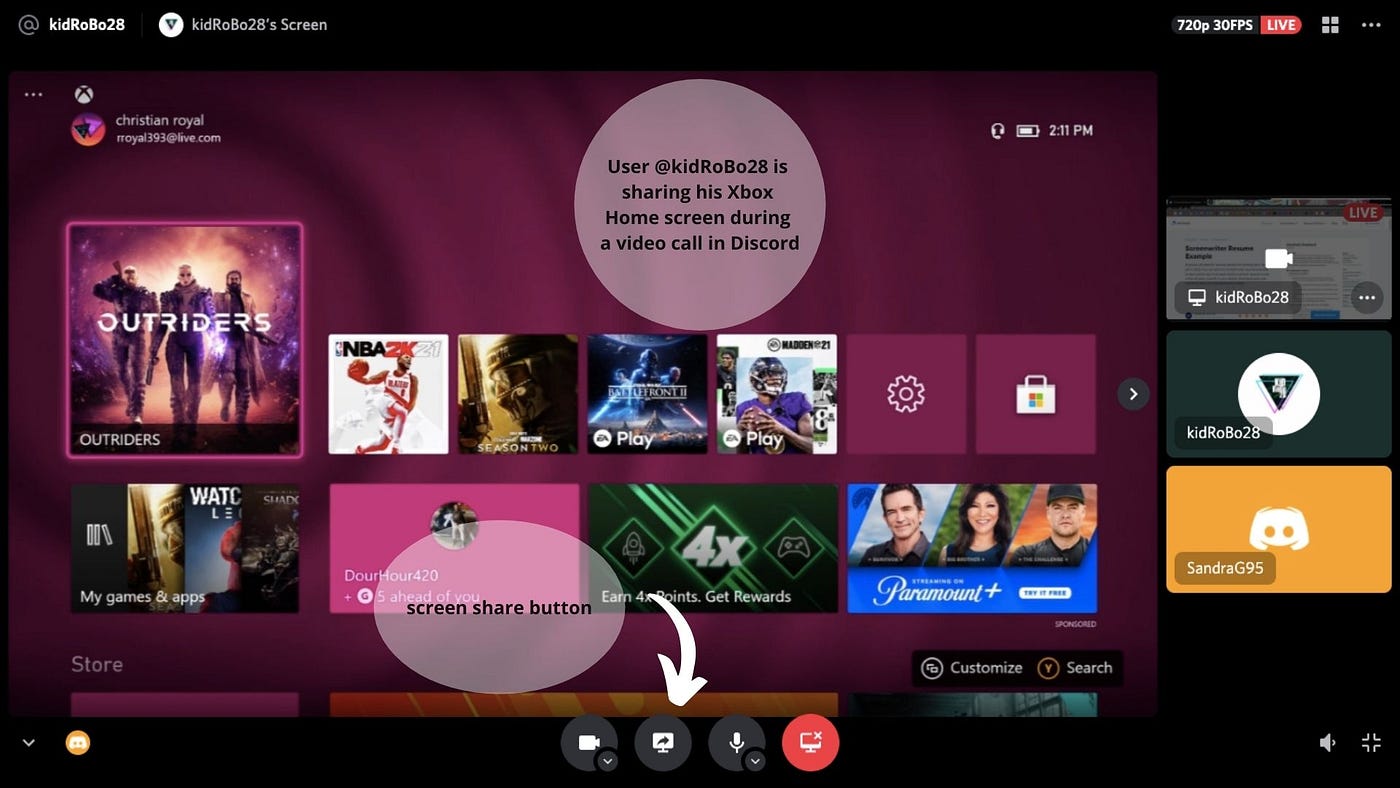Click the red stop watching button

click(x=810, y=742)
